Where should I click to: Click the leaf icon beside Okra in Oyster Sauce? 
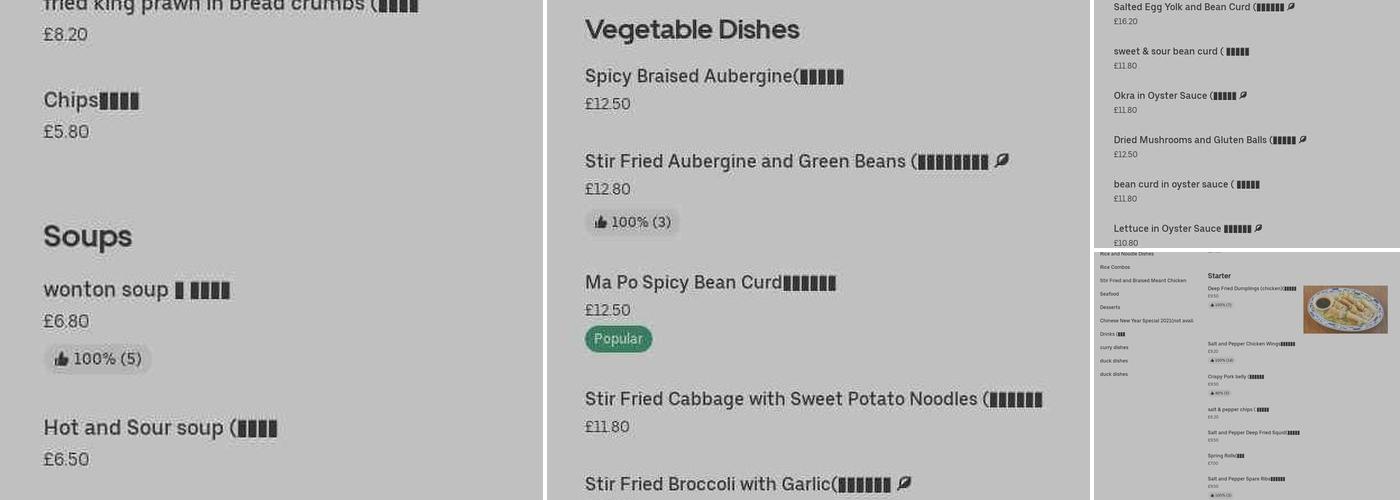click(1243, 96)
